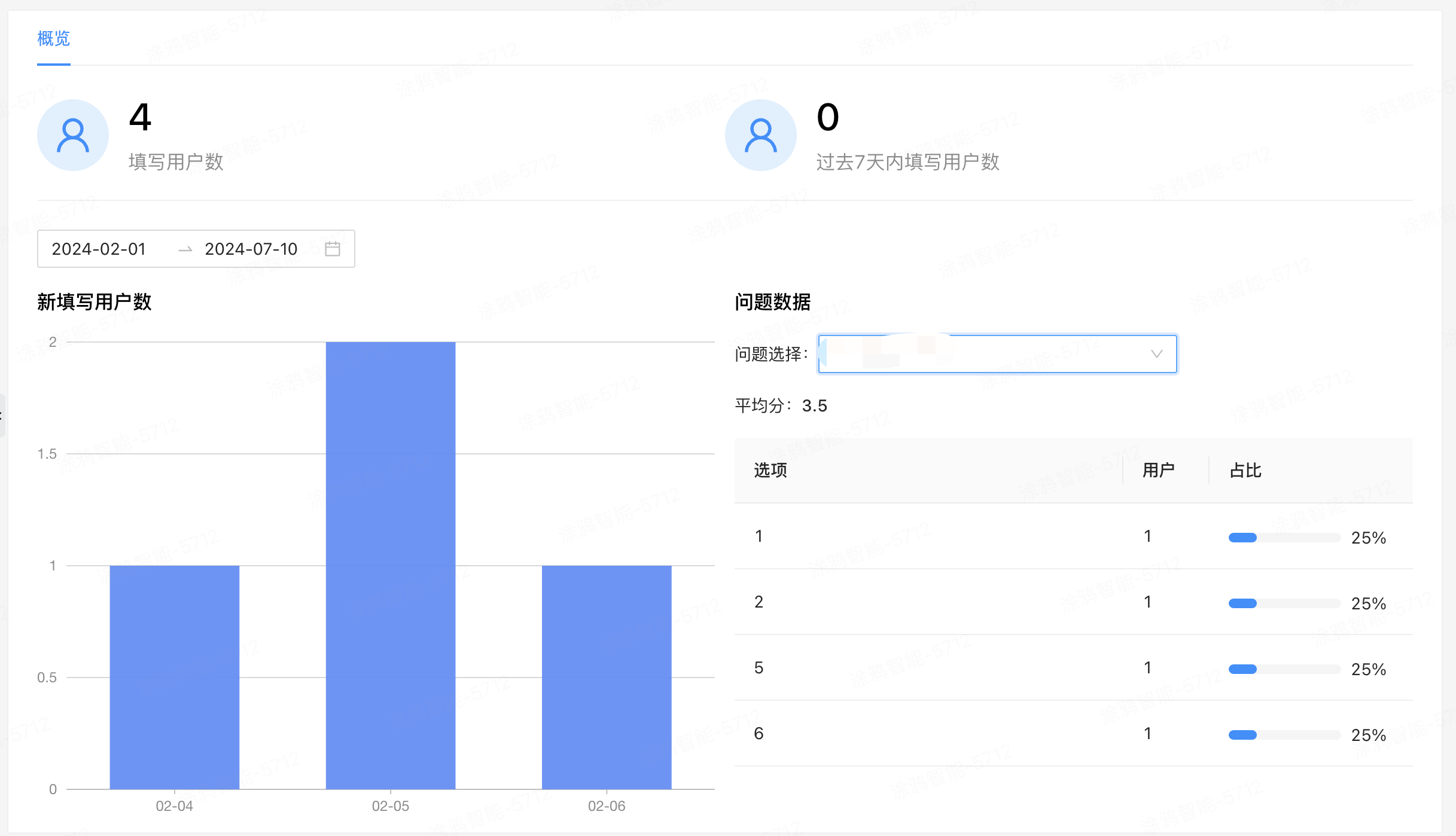Image resolution: width=1456 pixels, height=836 pixels.
Task: Select the 02-04 bar in chart
Action: pos(175,677)
